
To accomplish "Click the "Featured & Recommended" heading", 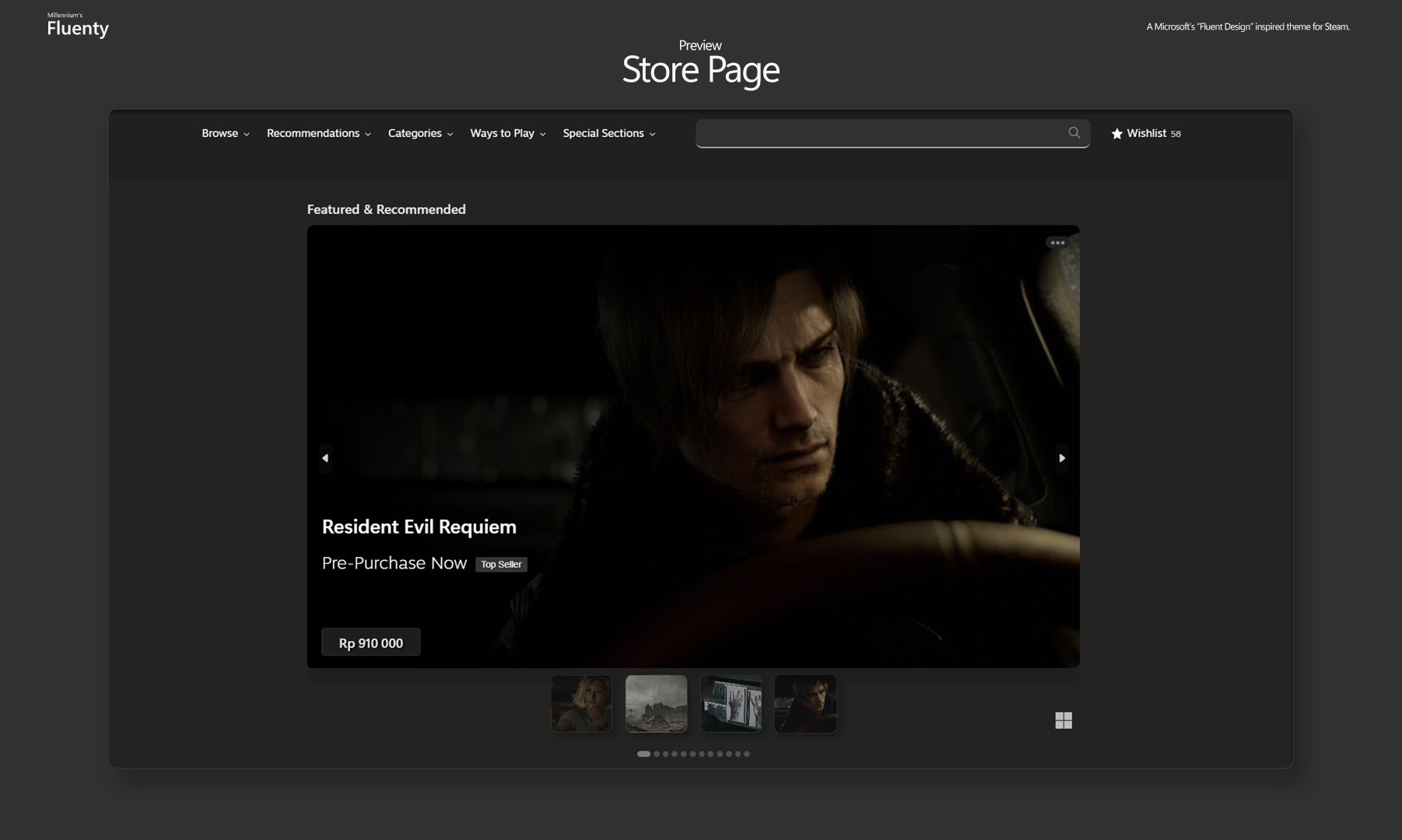I will coord(387,209).
